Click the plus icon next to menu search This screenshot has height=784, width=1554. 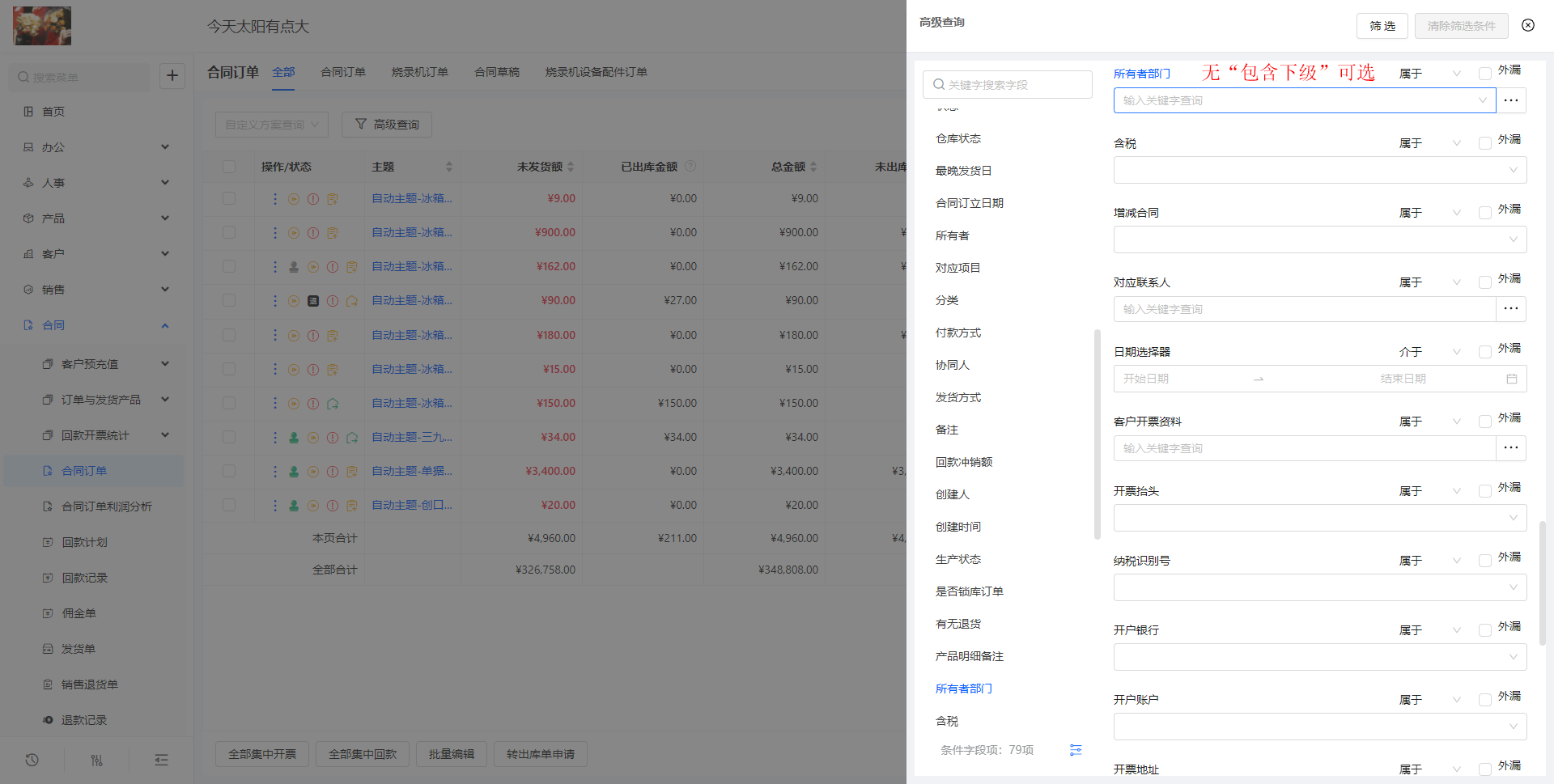tap(172, 76)
